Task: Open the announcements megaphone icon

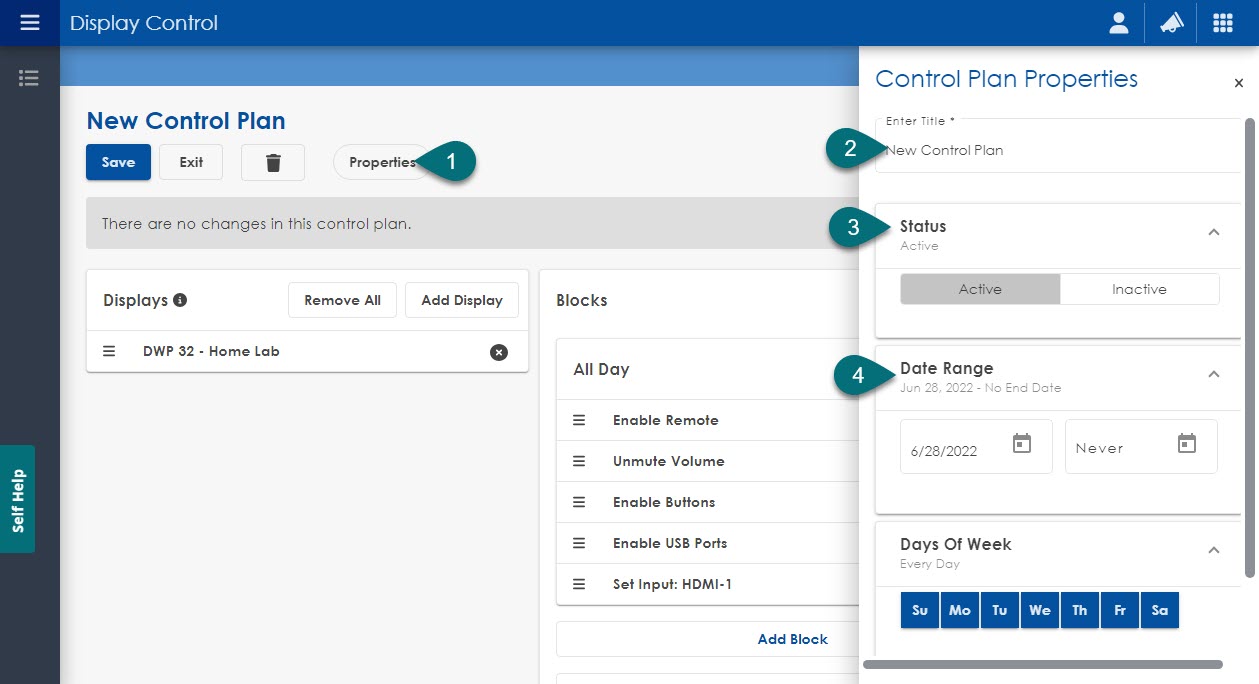Action: [1171, 23]
